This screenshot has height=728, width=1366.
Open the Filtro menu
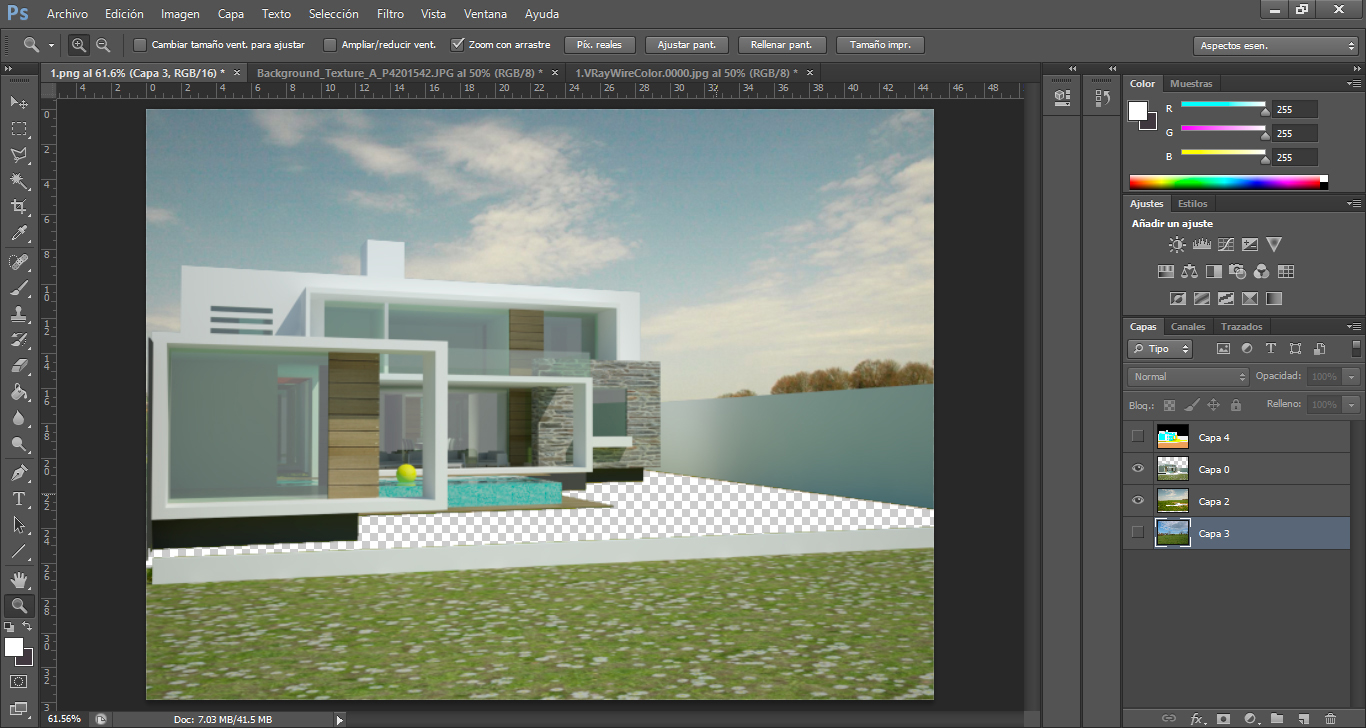click(x=390, y=13)
